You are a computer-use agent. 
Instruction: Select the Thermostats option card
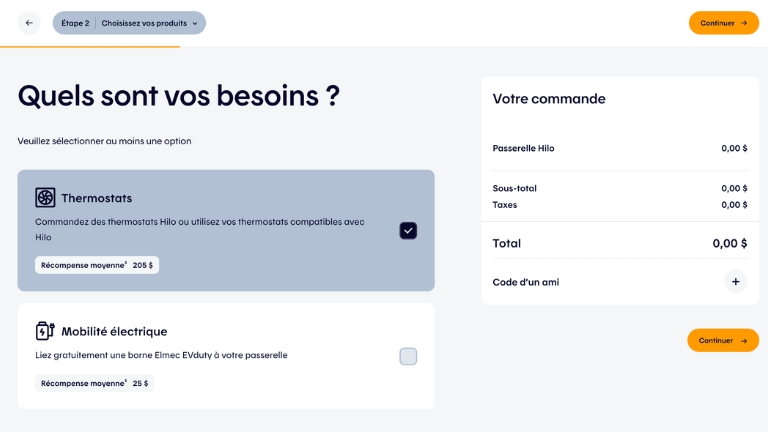click(226, 230)
